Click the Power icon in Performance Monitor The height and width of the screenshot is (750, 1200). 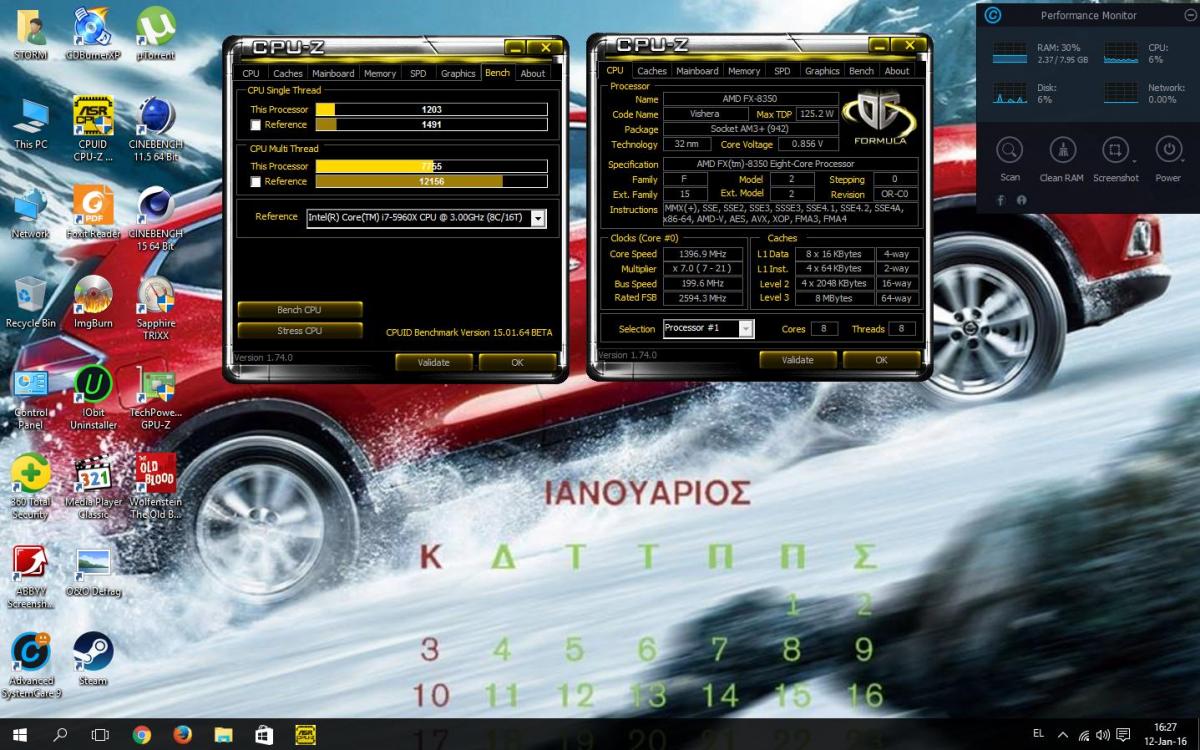pyautogui.click(x=1167, y=150)
